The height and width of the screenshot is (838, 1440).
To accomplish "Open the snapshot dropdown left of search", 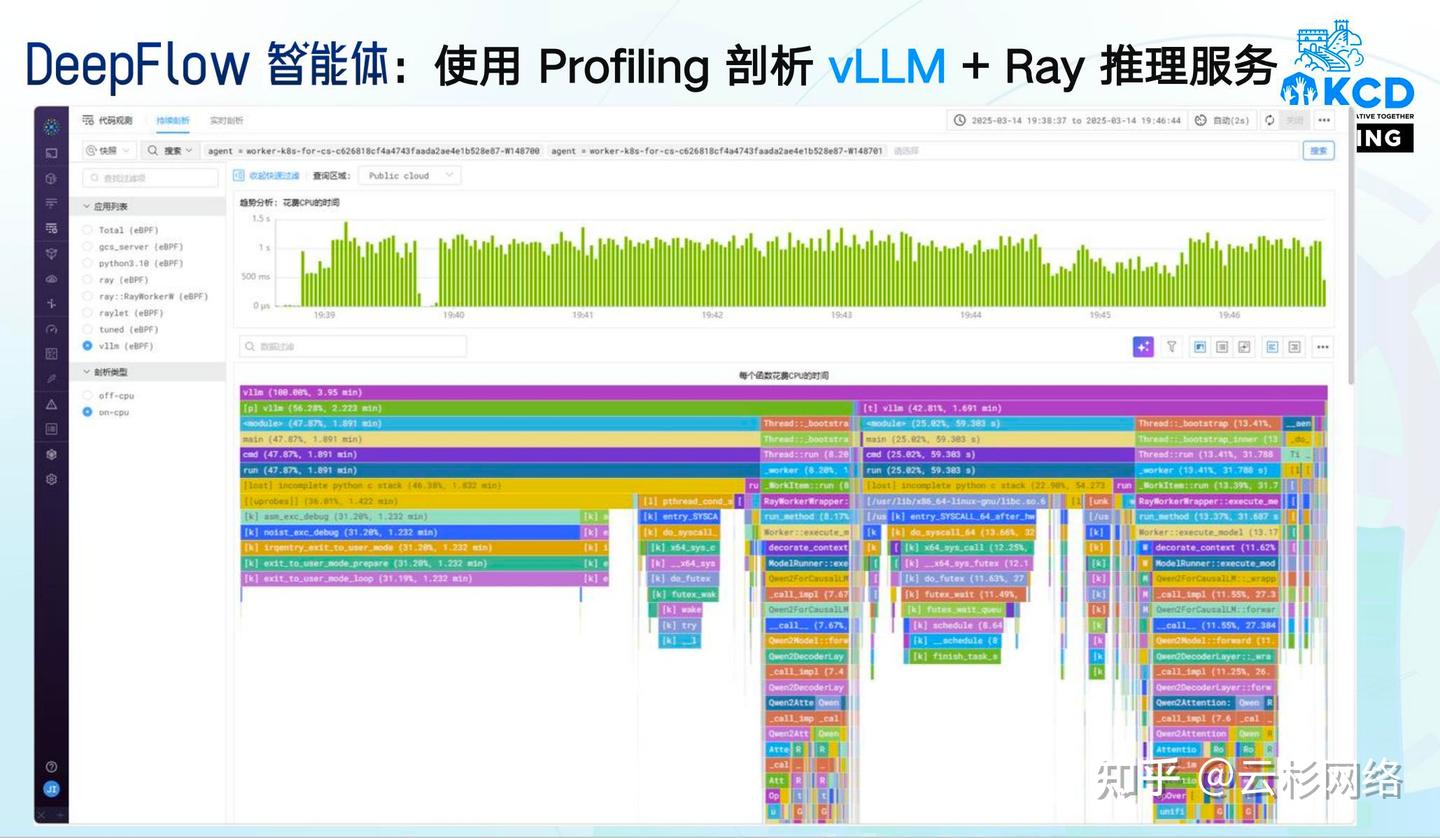I will [108, 151].
